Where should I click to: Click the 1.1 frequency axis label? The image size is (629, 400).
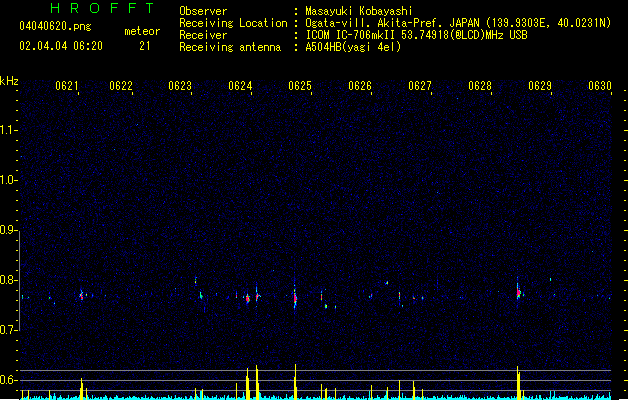click(8, 130)
